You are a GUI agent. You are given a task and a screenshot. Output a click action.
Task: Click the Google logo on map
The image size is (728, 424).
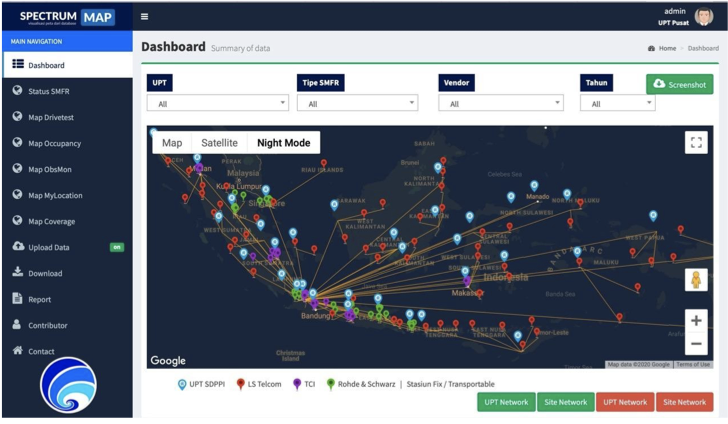coord(168,360)
